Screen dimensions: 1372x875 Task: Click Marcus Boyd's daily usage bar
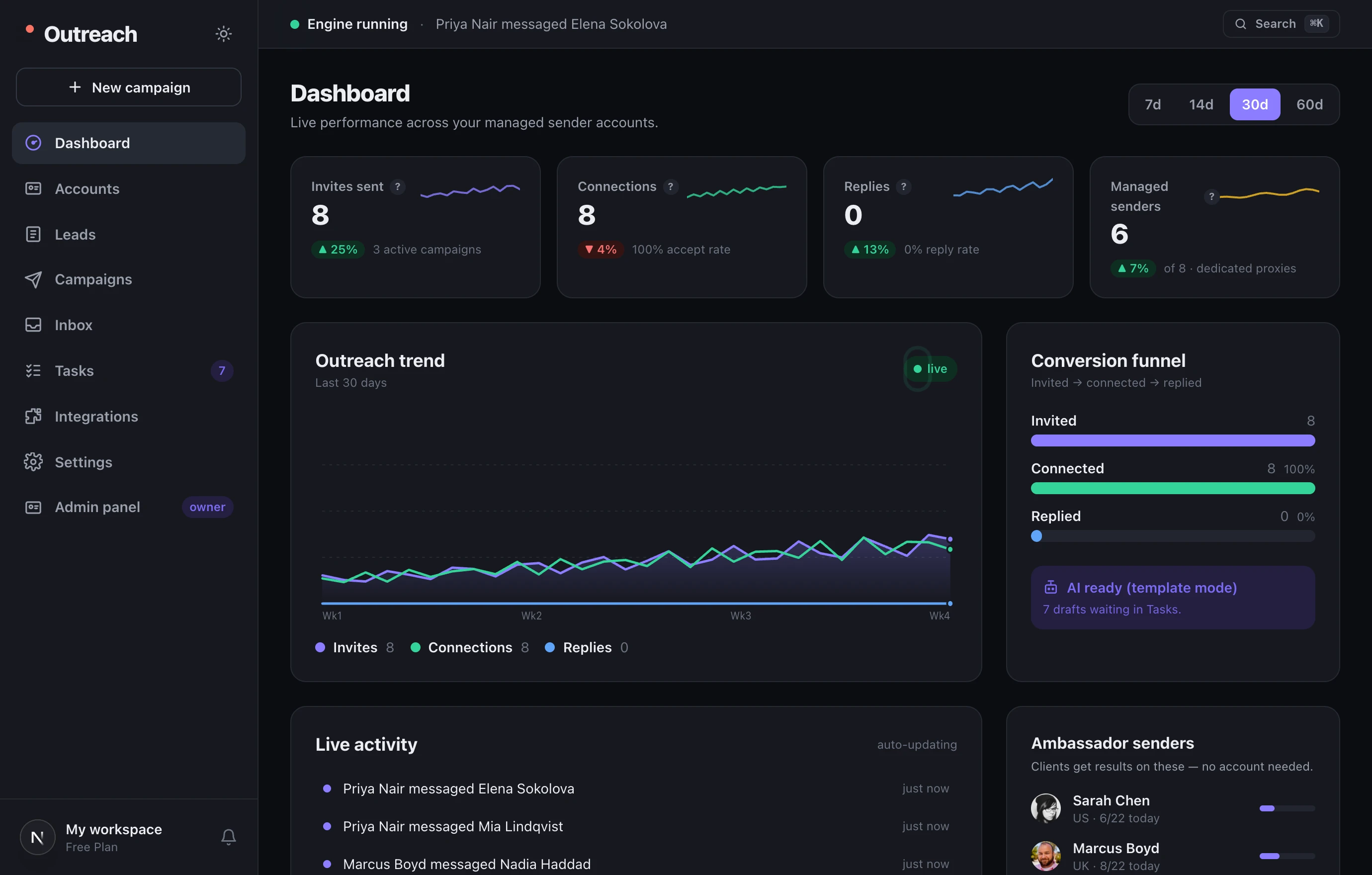[x=1287, y=856]
